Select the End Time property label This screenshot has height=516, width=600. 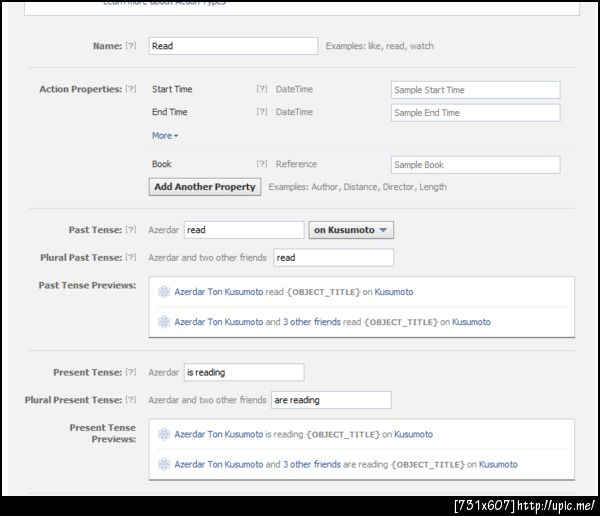click(170, 112)
